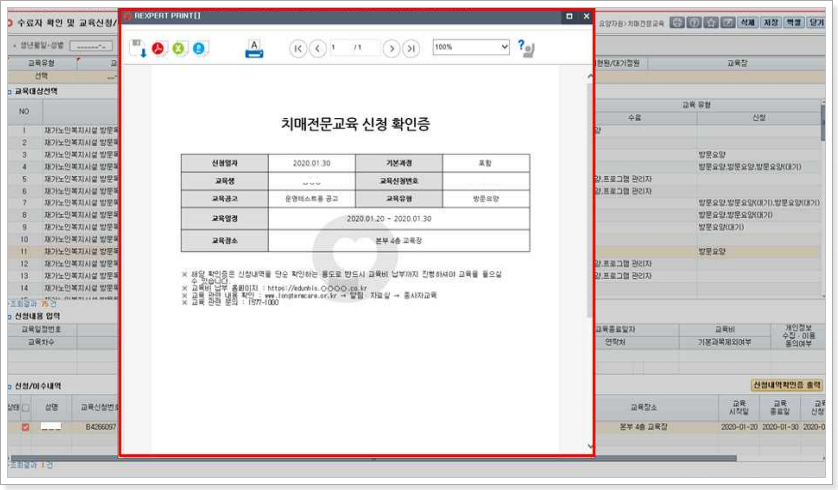Click the 2020.01.30 application date in the report
The width and height of the screenshot is (838, 490).
312,164
